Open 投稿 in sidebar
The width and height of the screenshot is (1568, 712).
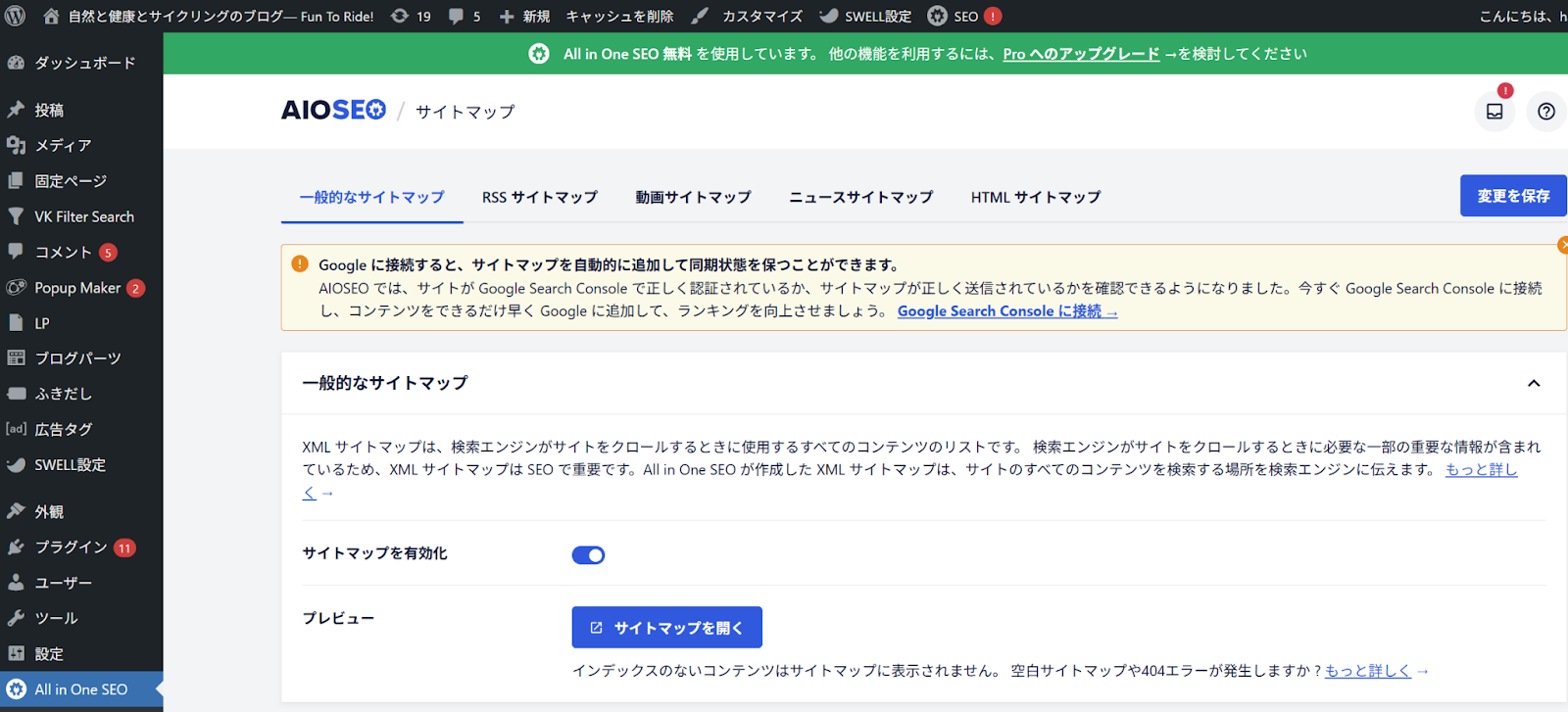click(x=81, y=110)
